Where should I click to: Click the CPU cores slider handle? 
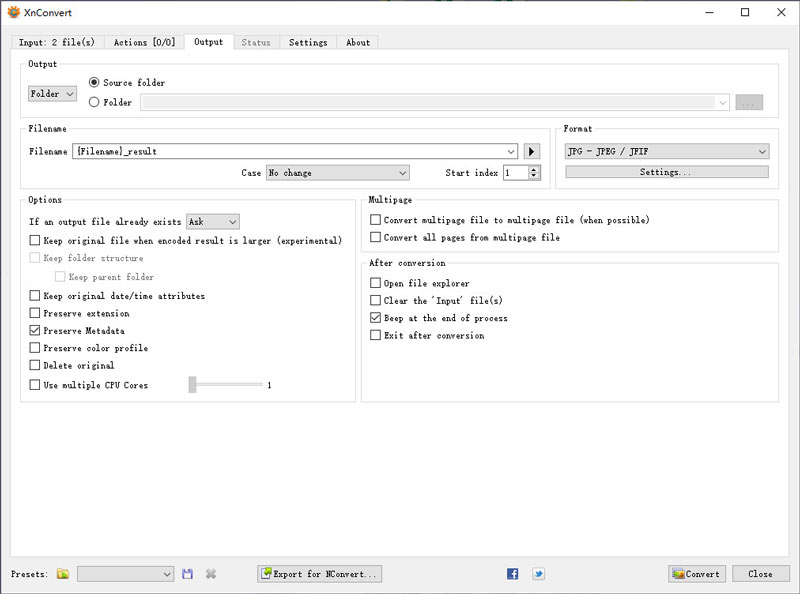click(x=192, y=385)
